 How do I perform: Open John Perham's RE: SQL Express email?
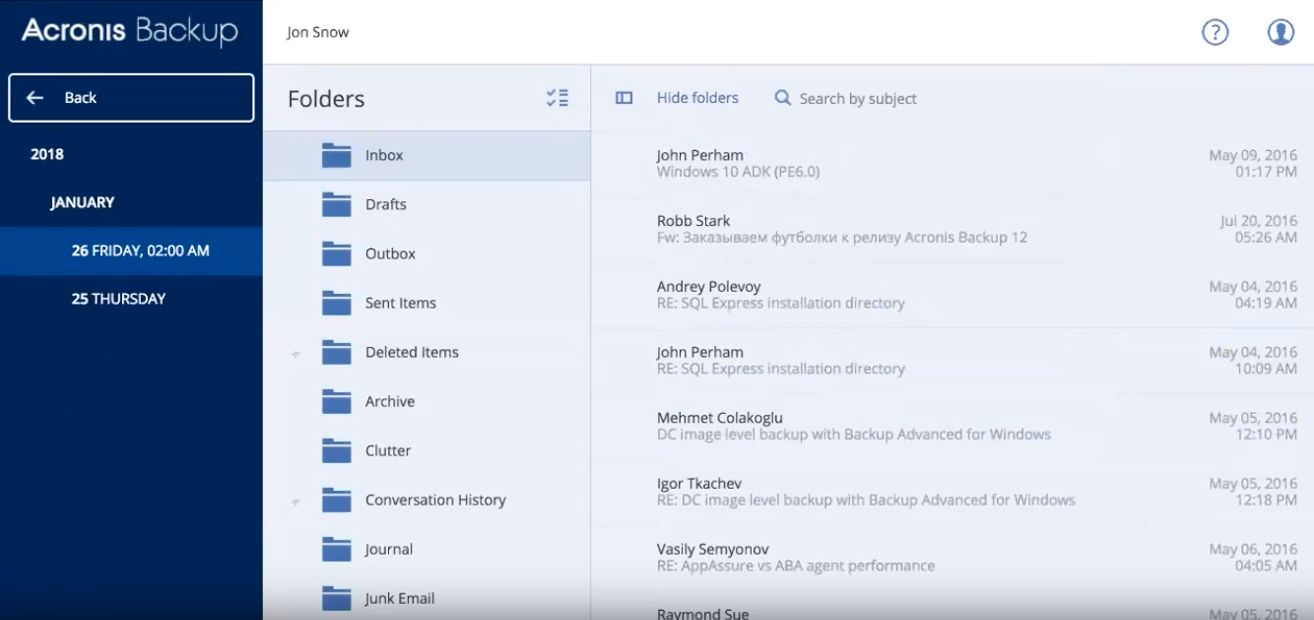pyautogui.click(x=952, y=360)
